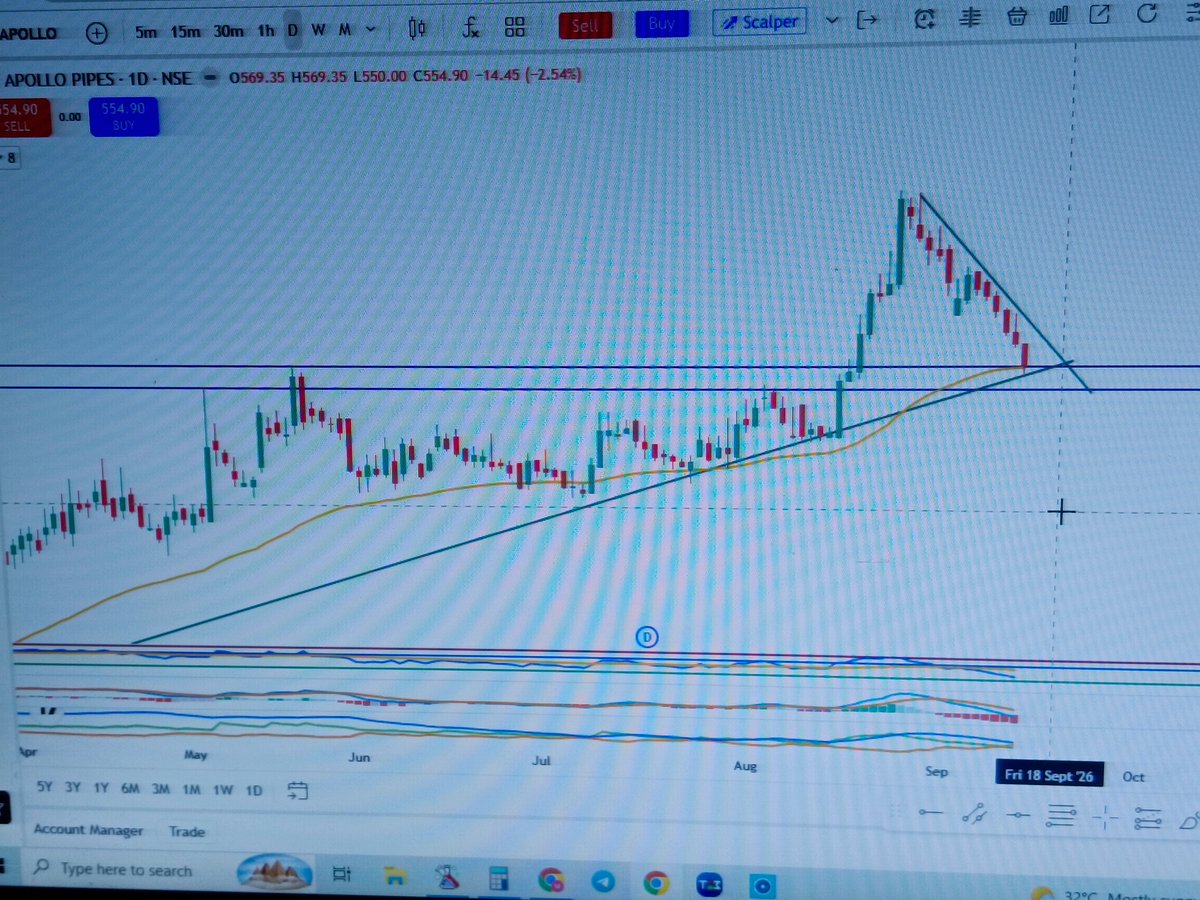This screenshot has width=1200, height=900.
Task: Open Task View on the taskbar
Action: click(x=341, y=874)
